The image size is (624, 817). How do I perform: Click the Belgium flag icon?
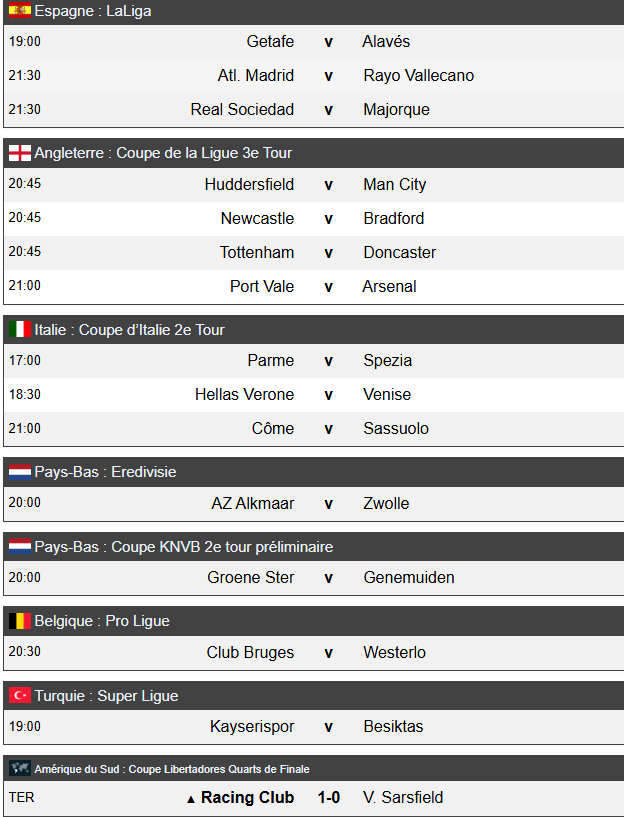point(20,621)
